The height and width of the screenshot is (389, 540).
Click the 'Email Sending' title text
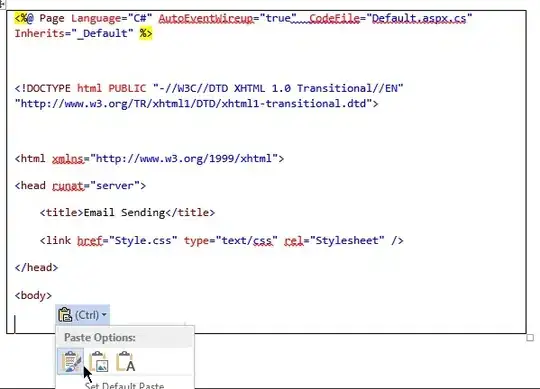pos(124,213)
